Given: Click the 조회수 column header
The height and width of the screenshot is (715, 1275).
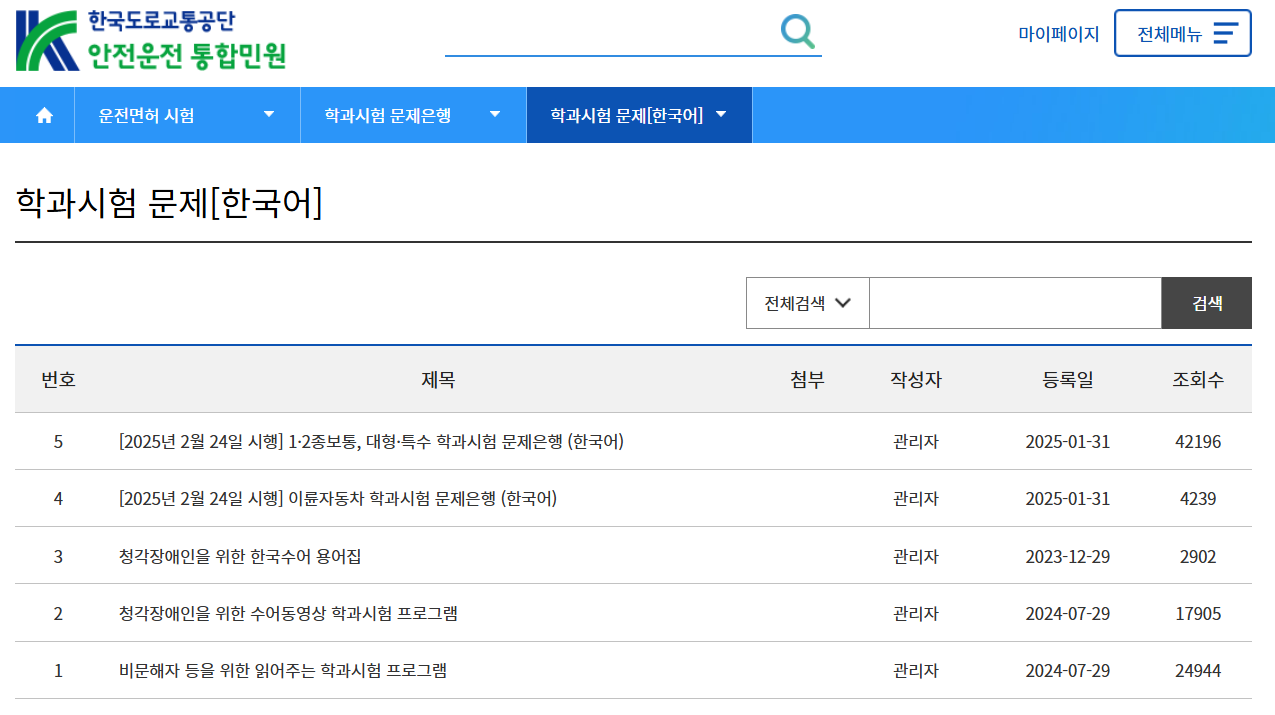Looking at the screenshot, I should coord(1198,380).
